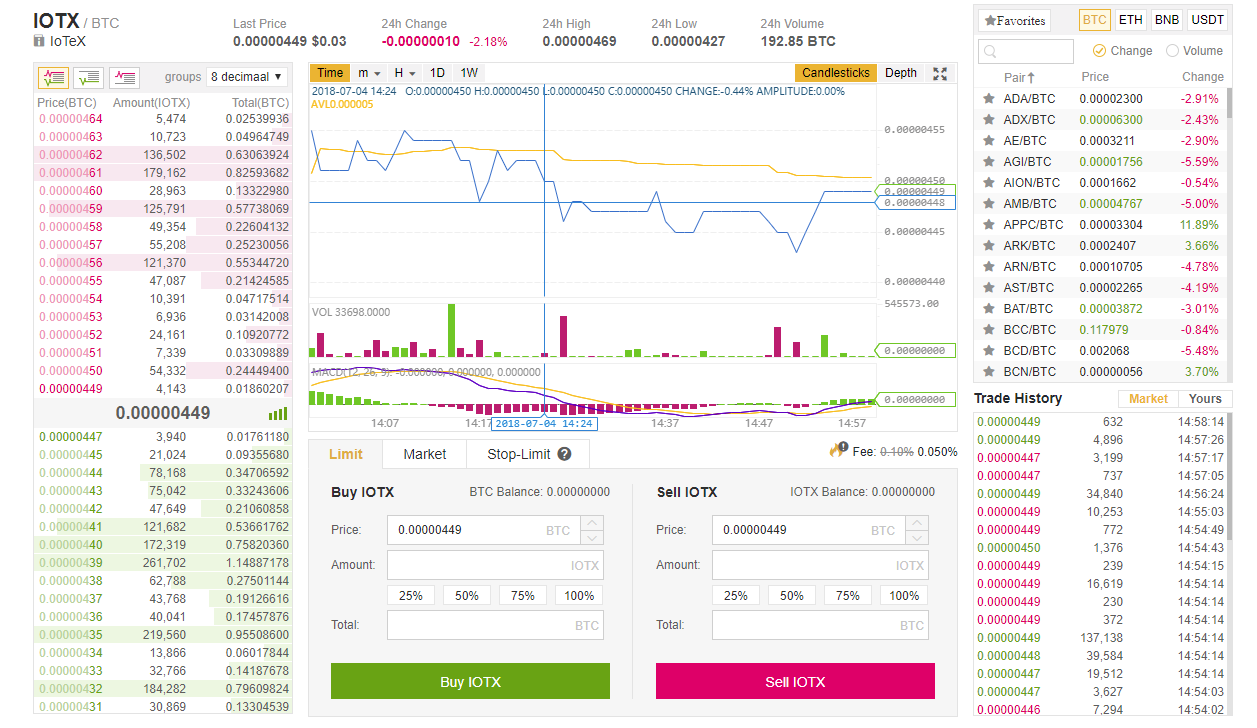Click the Buy IOTX Price input field
1257x728 pixels.
[x=484, y=530]
